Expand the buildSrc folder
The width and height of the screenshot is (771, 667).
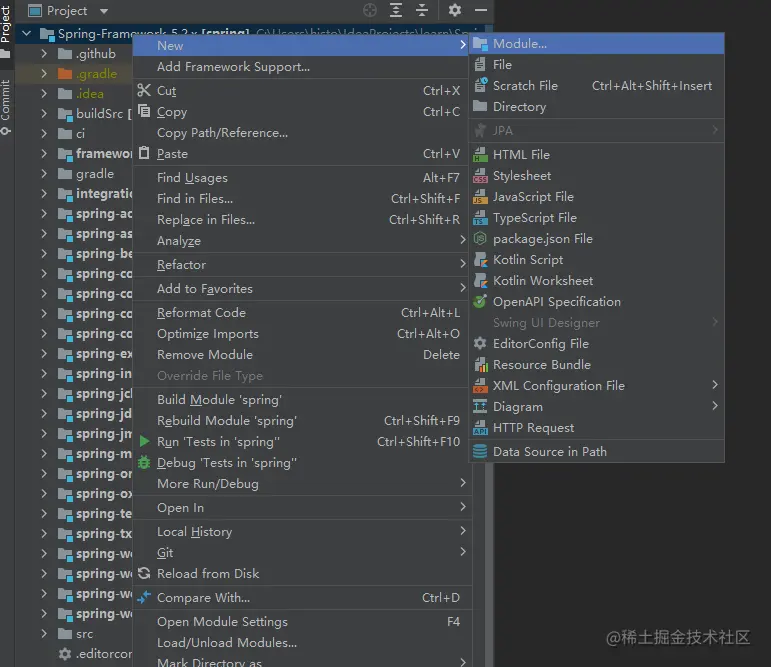(x=44, y=114)
